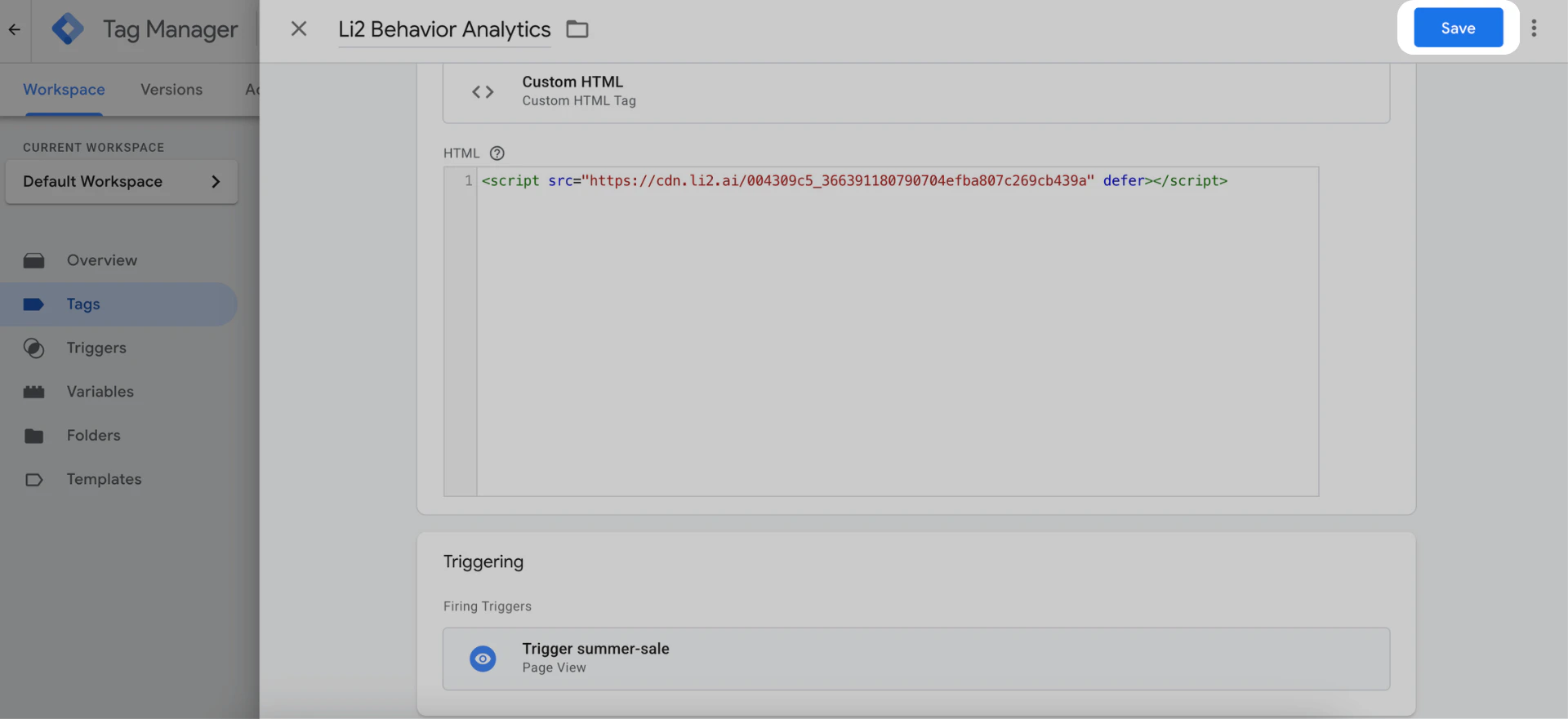Viewport: 1568px width, 719px height.
Task: Click inside the HTML code editor
Action: click(898, 331)
